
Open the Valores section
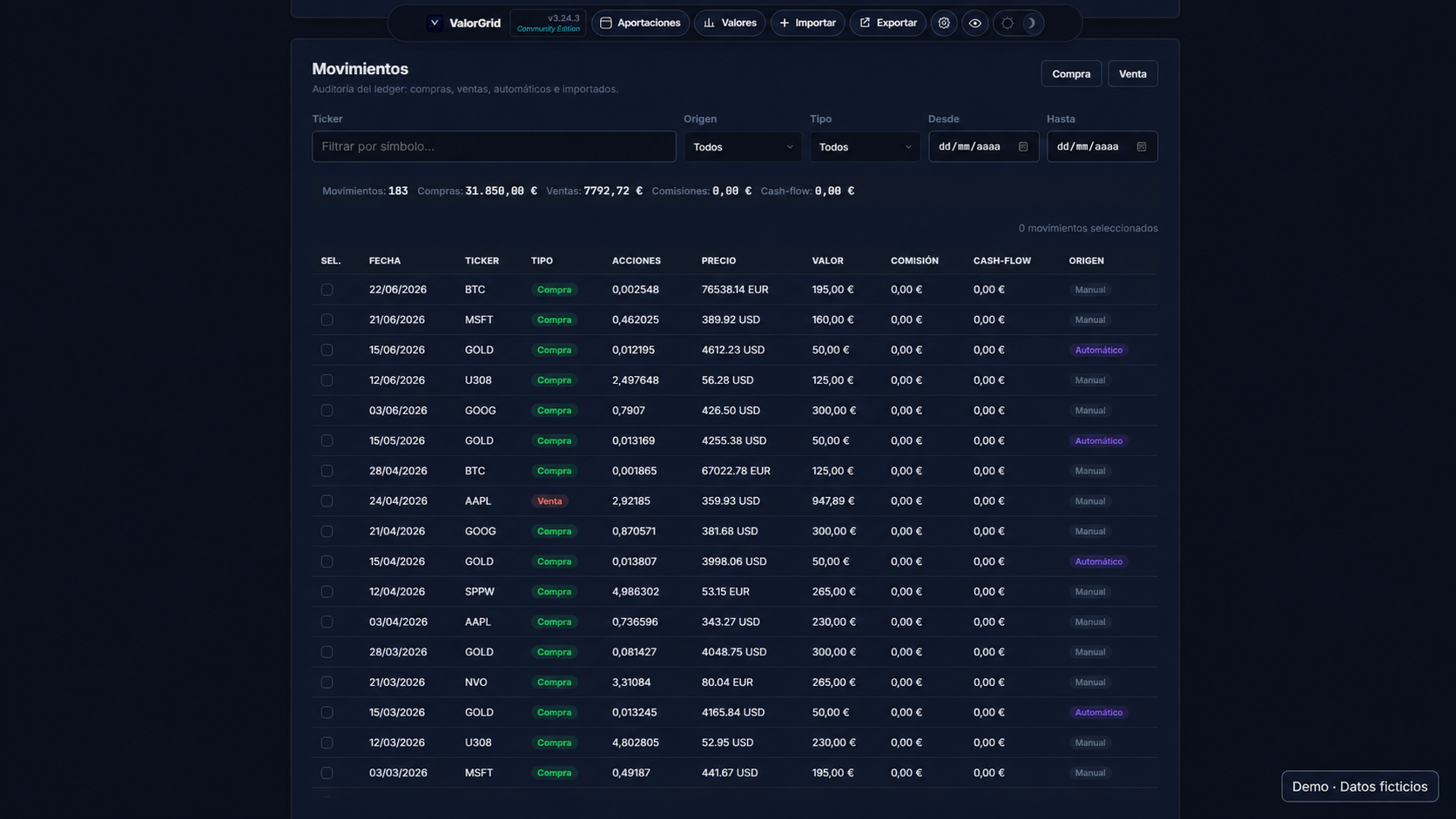click(x=730, y=23)
